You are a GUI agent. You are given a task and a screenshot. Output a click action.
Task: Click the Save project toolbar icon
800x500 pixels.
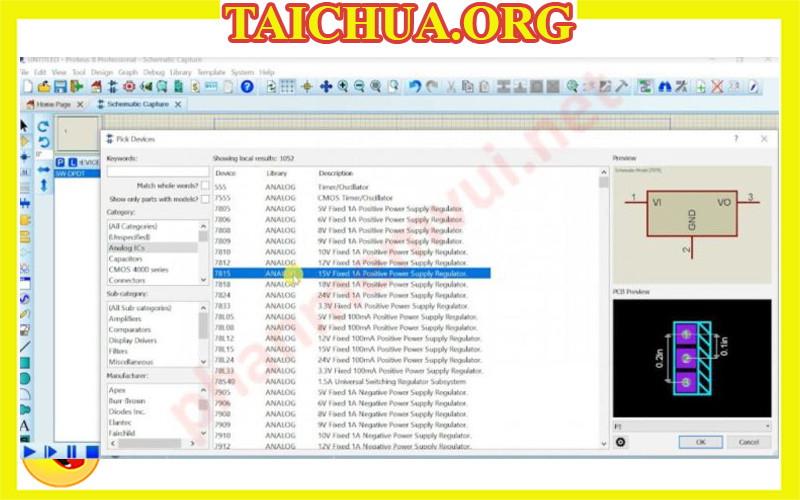coord(60,87)
